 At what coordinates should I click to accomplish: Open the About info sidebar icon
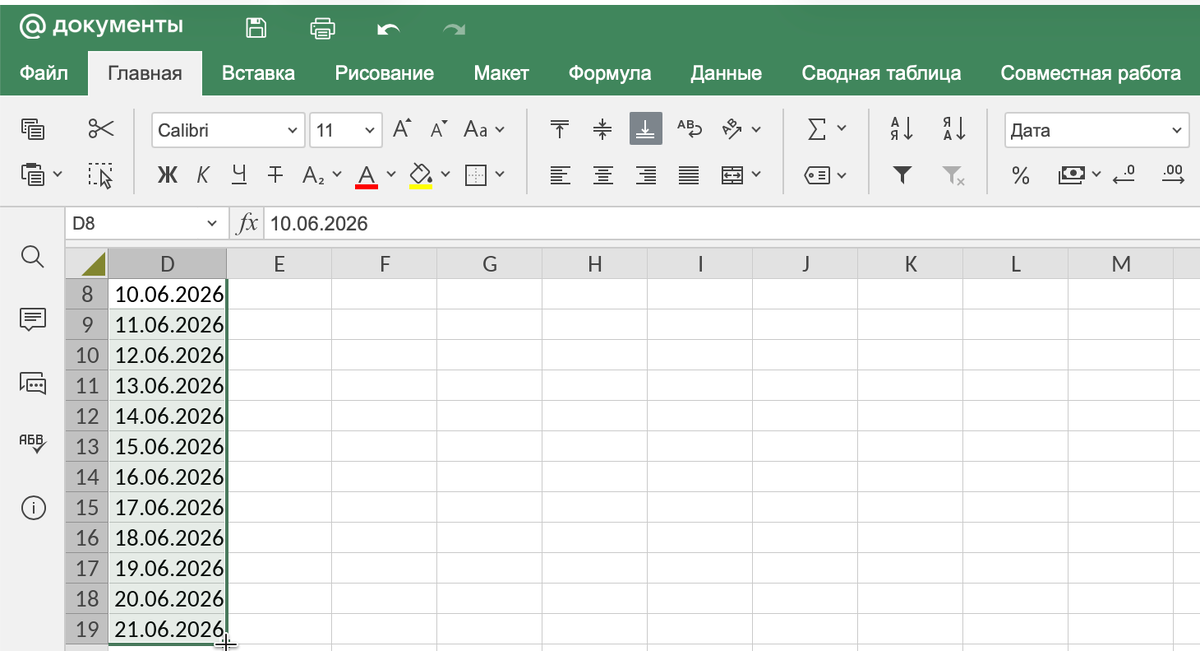[x=33, y=508]
